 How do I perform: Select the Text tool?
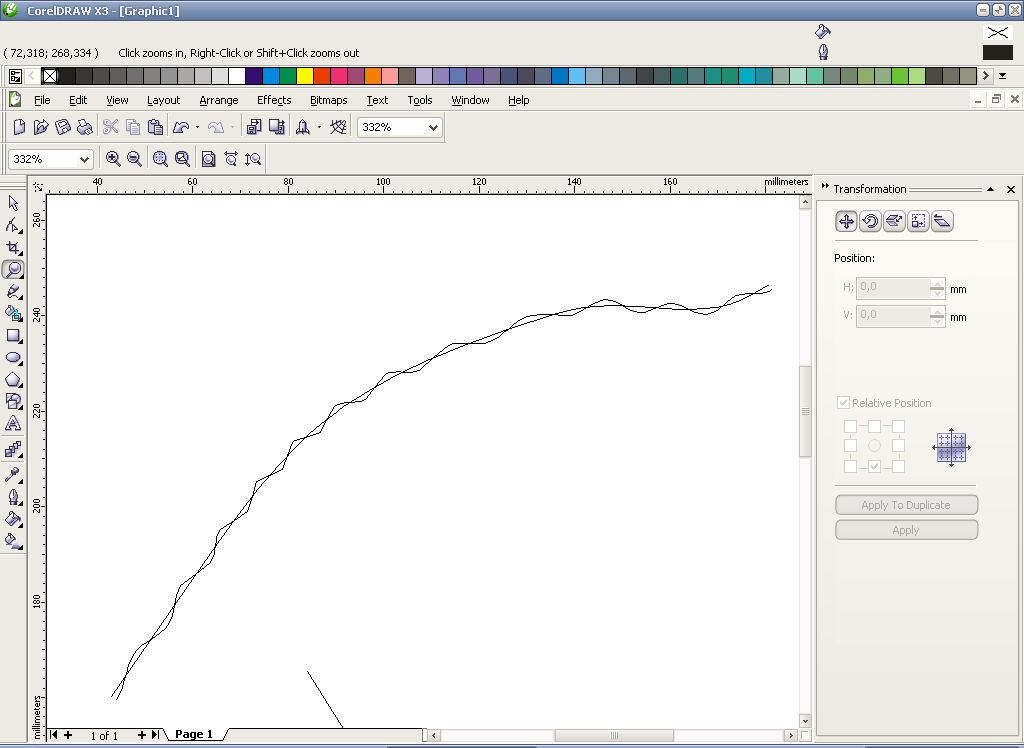(x=13, y=423)
